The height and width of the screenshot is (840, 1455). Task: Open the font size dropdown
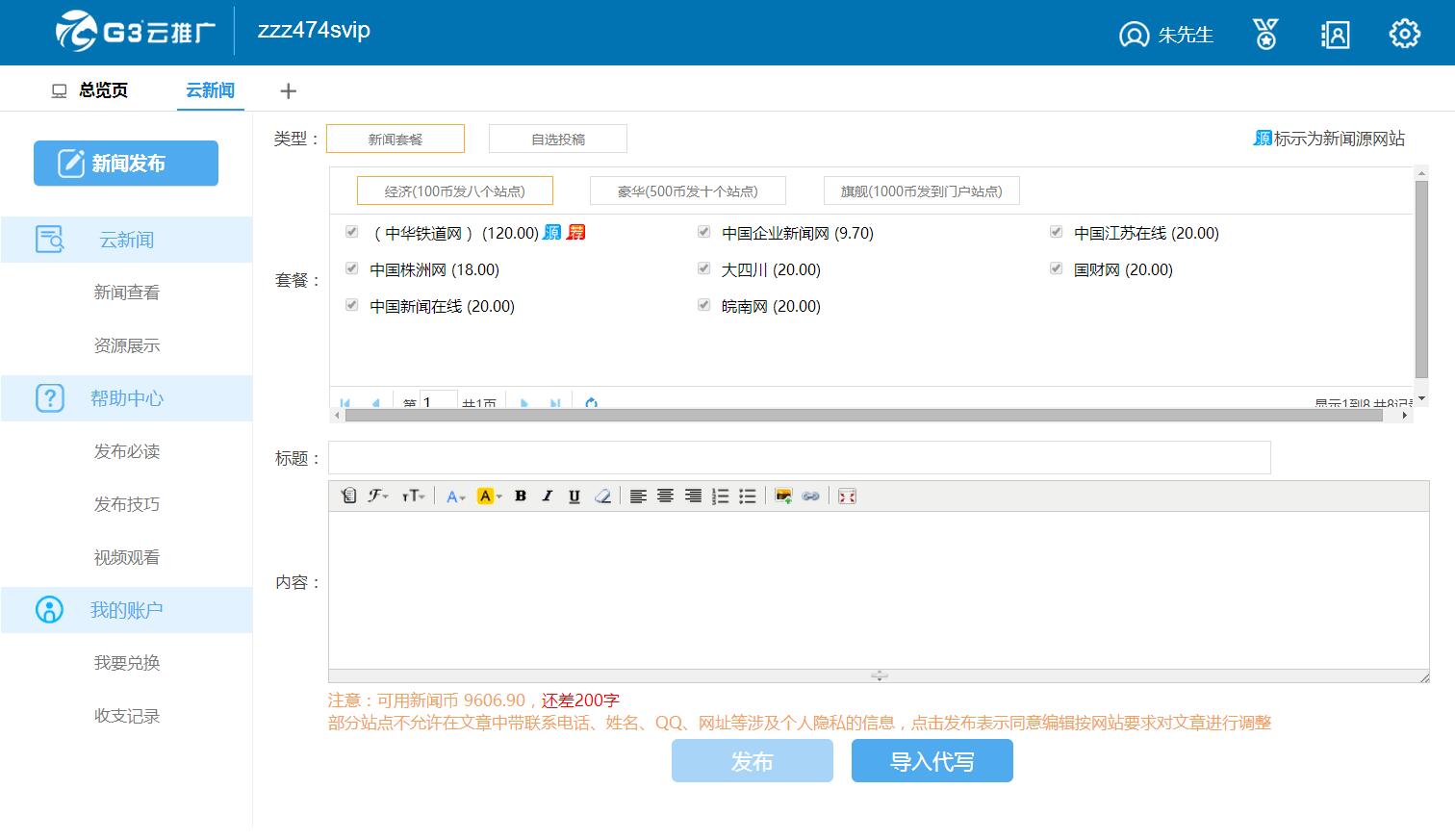414,496
